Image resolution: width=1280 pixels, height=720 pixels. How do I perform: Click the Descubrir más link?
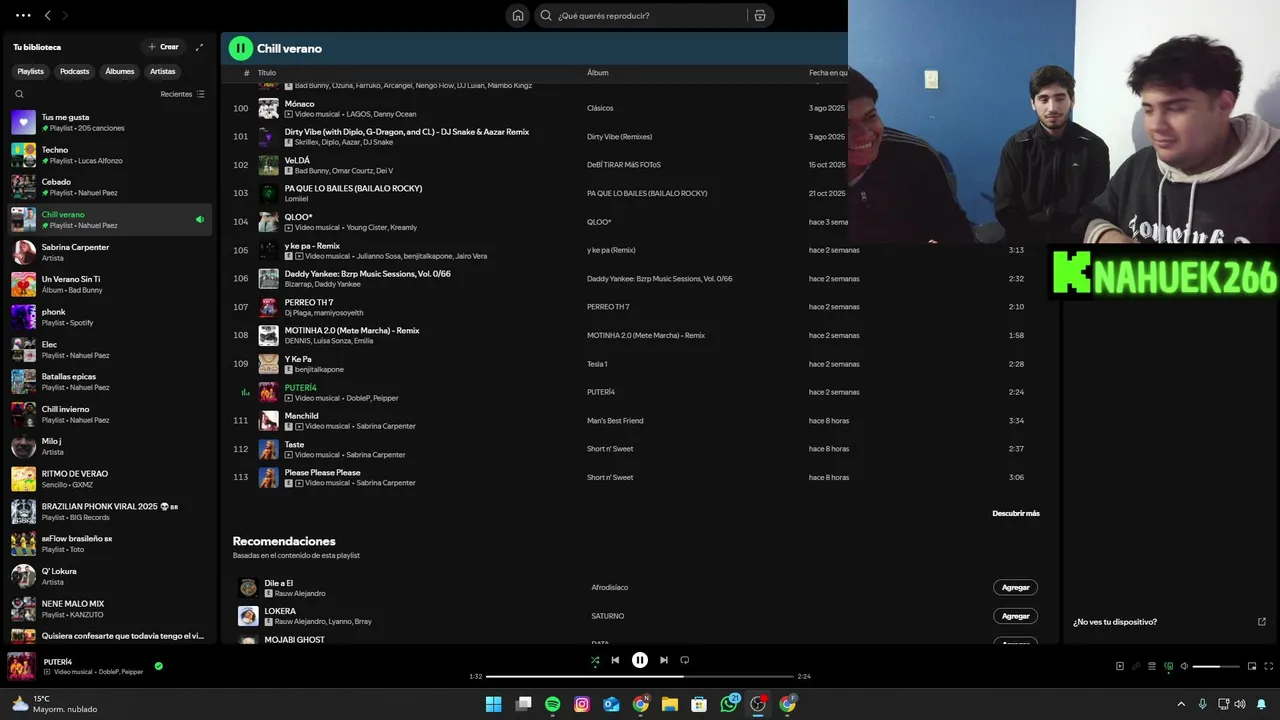click(x=1016, y=513)
